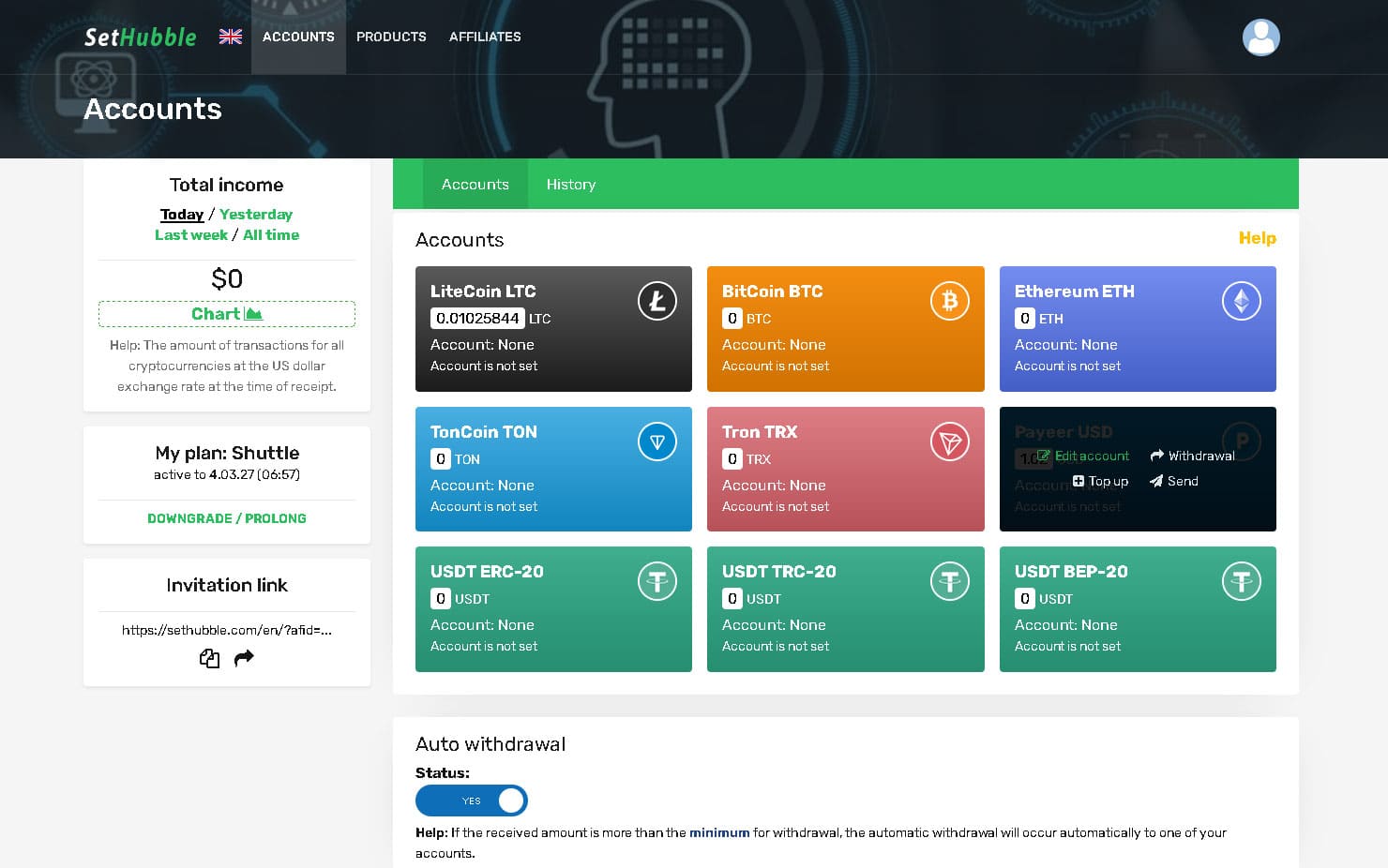This screenshot has height=868, width=1388.
Task: Click the TonCoin TON emblem icon
Action: click(657, 441)
